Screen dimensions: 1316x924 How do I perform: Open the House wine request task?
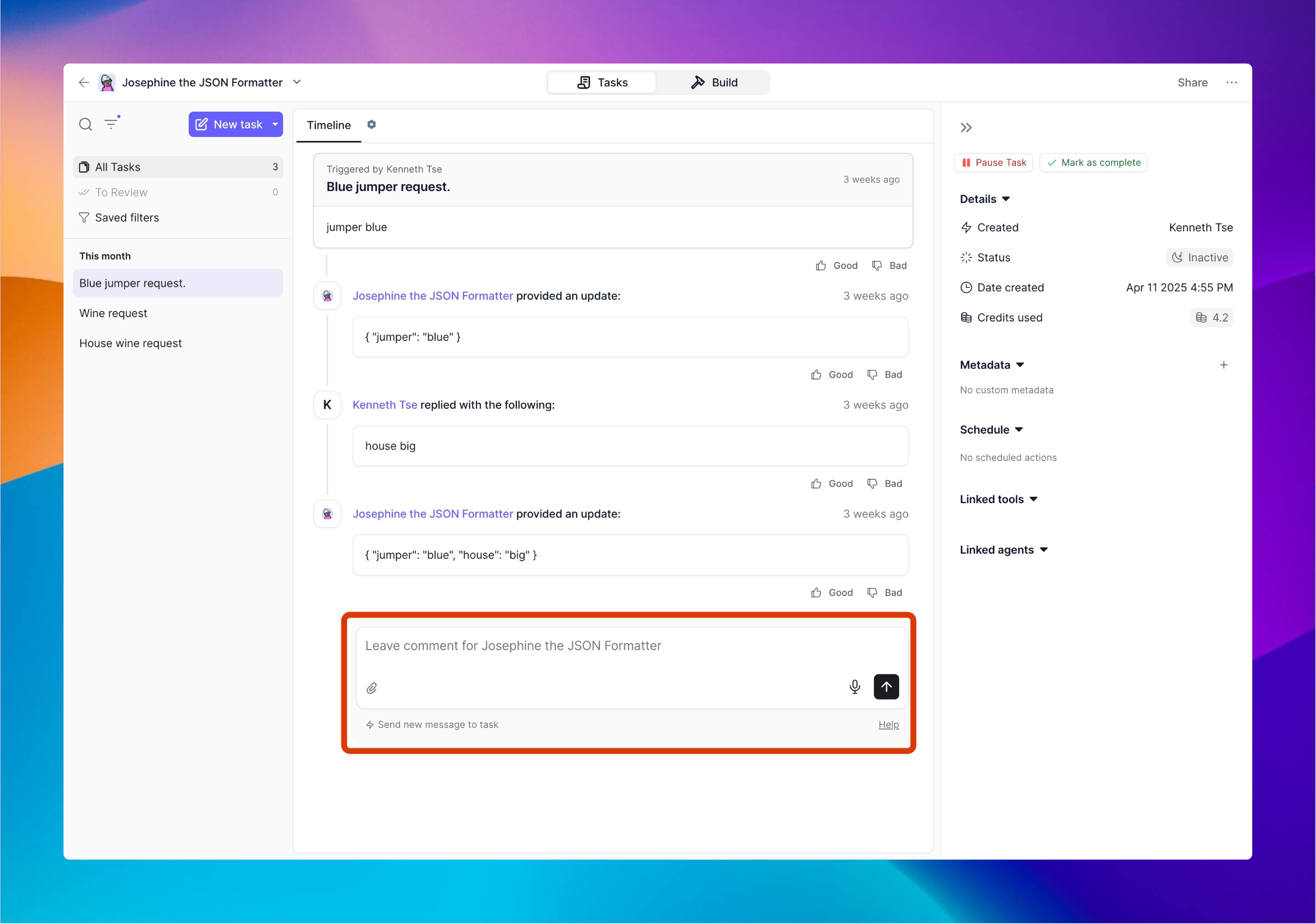click(x=178, y=343)
